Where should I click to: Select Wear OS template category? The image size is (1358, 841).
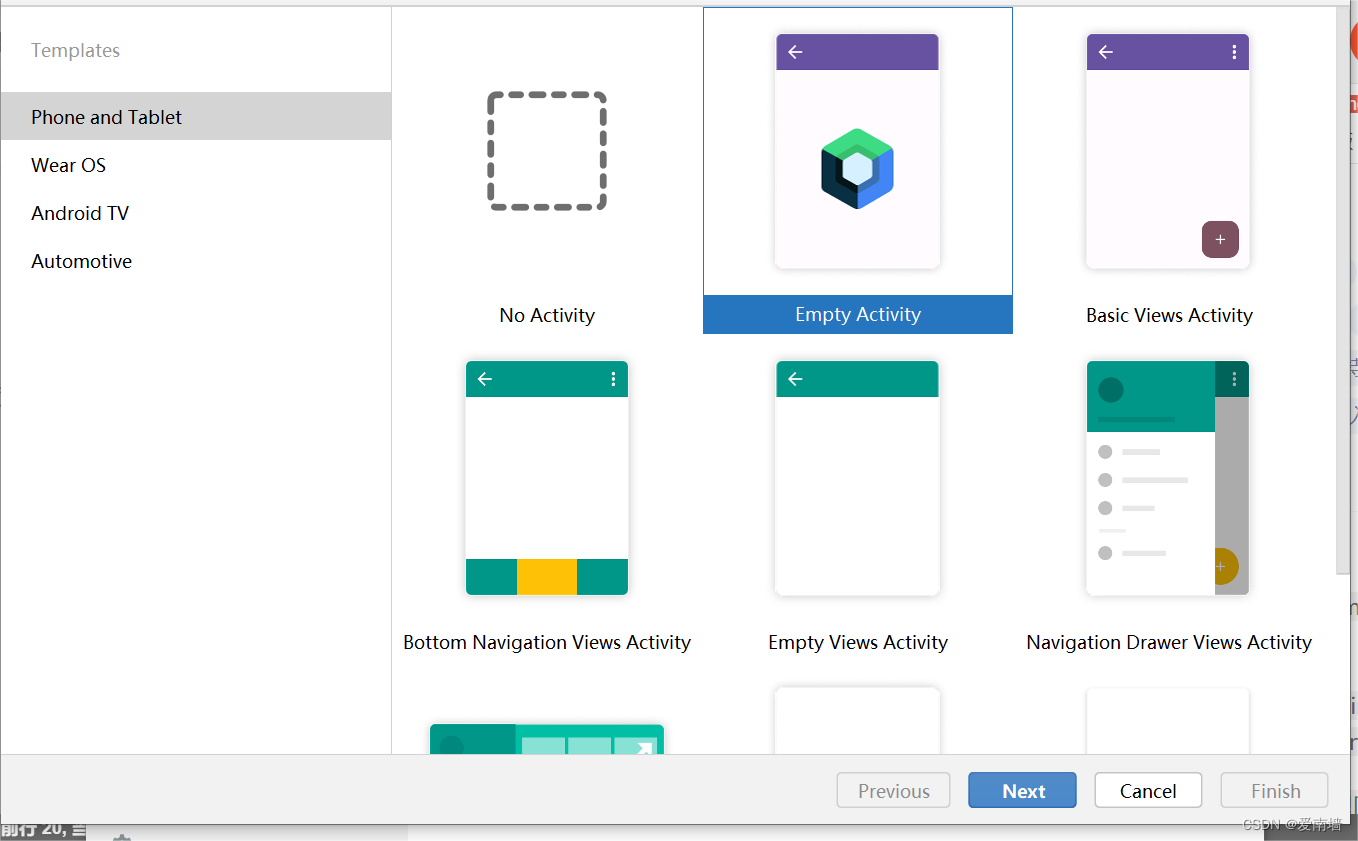(196, 165)
